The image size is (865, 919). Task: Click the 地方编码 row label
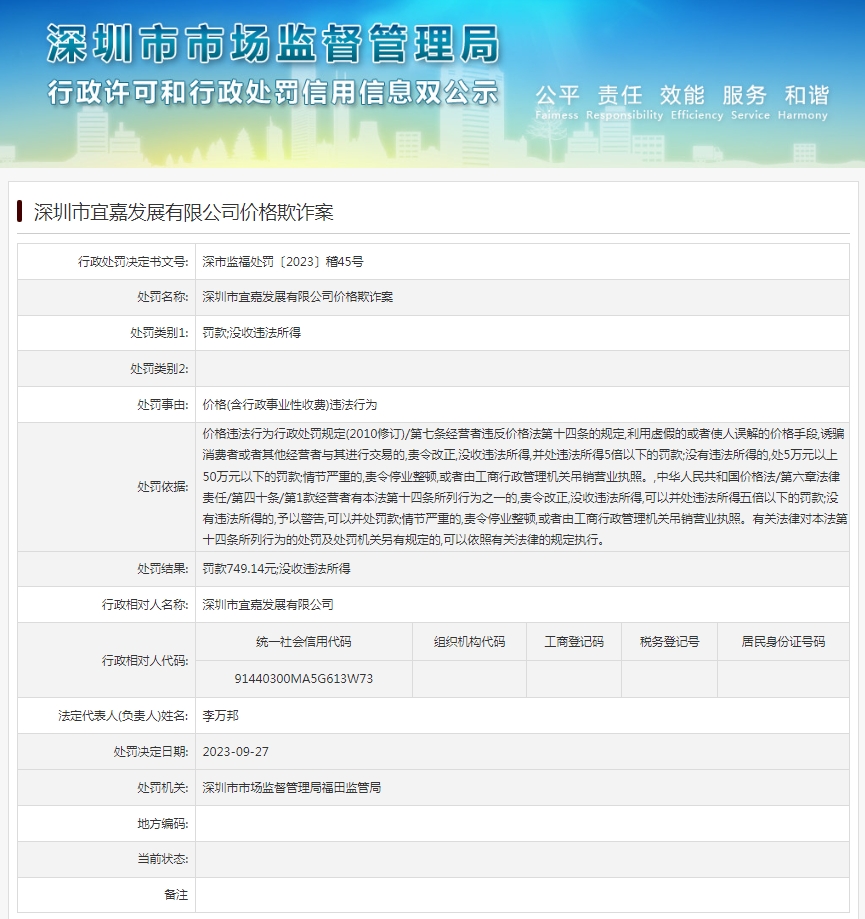click(x=163, y=823)
